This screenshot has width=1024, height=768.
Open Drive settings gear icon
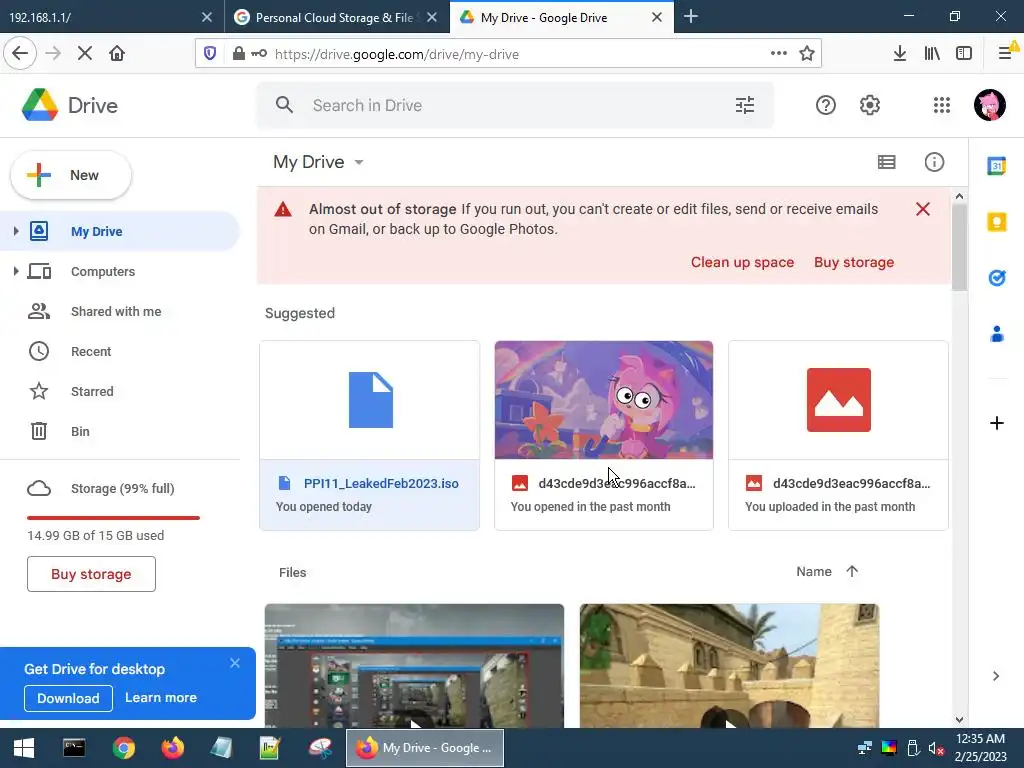click(x=870, y=105)
